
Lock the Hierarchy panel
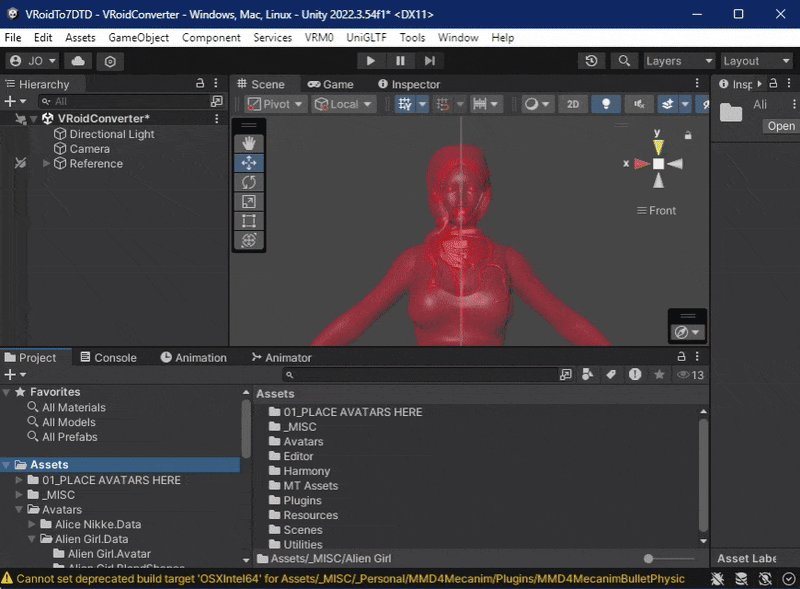200,83
